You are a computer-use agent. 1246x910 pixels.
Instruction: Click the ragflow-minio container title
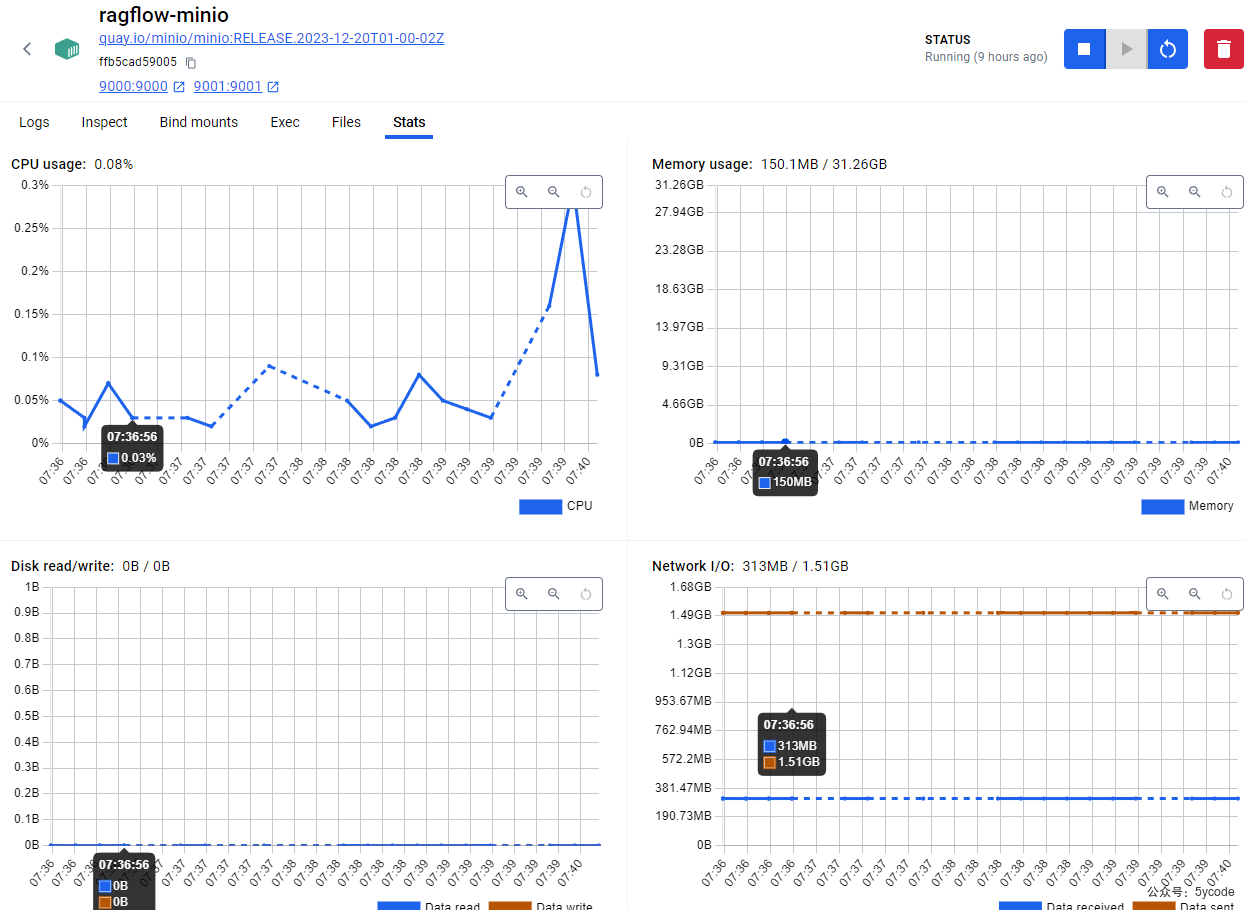click(x=163, y=15)
